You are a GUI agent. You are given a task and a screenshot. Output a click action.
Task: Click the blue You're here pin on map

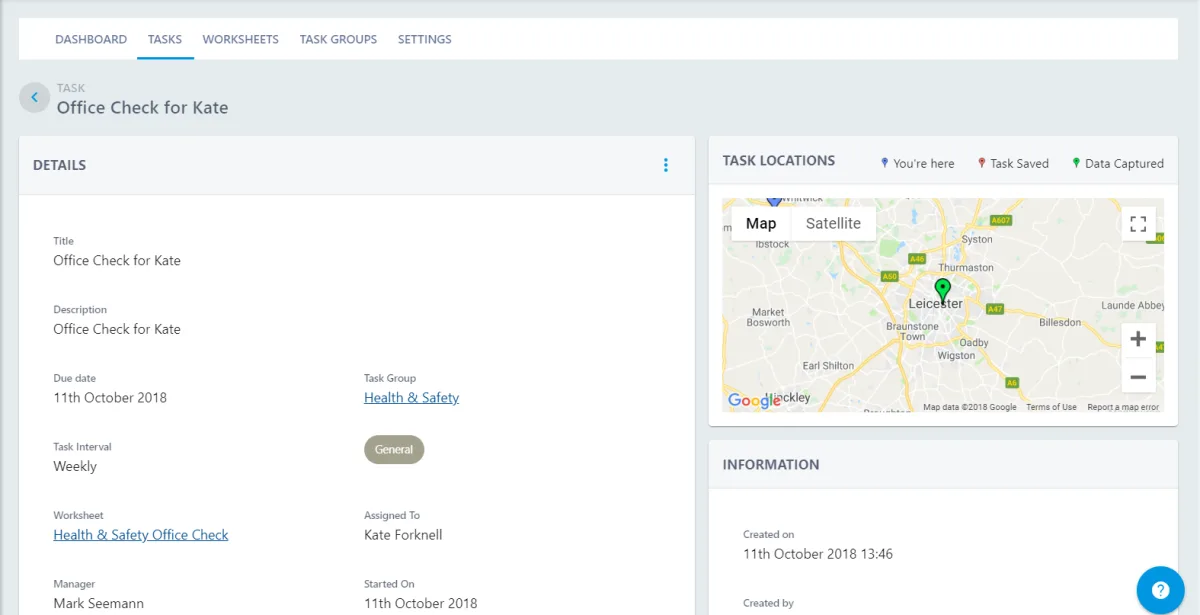click(x=773, y=201)
